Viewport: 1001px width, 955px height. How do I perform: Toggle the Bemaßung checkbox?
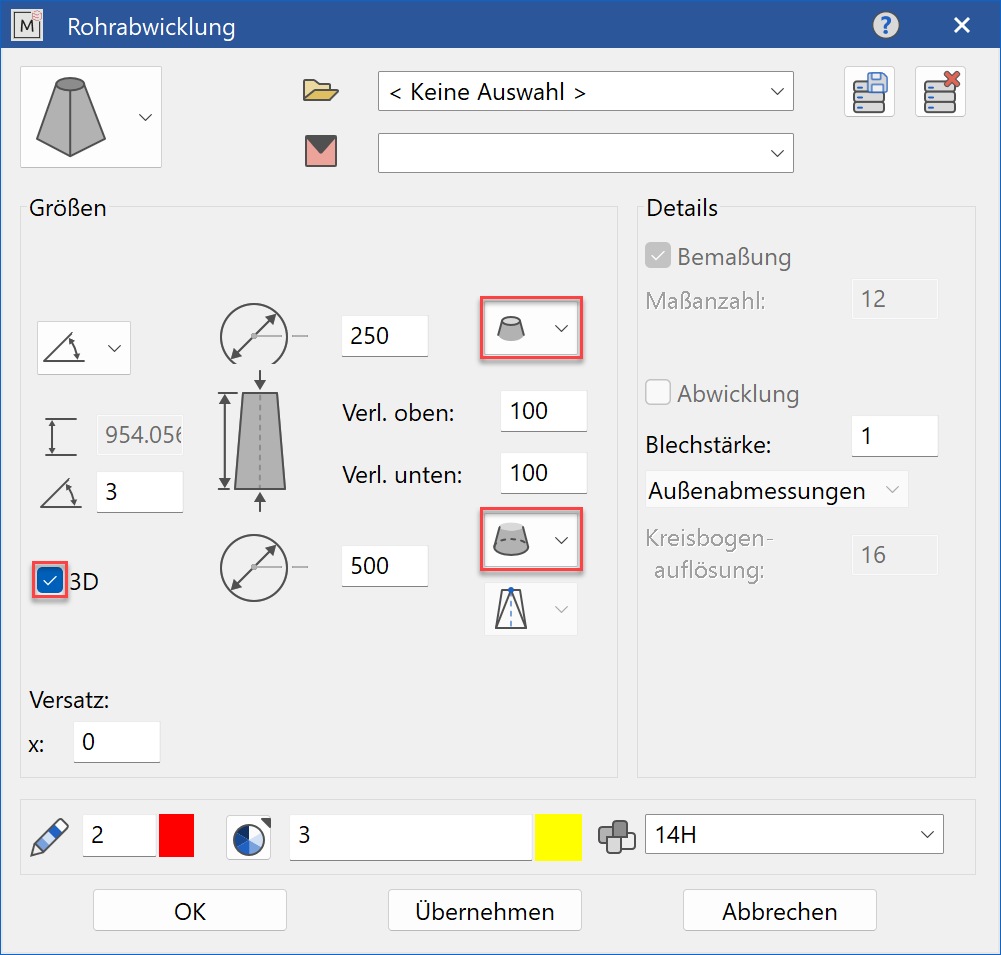[x=658, y=255]
